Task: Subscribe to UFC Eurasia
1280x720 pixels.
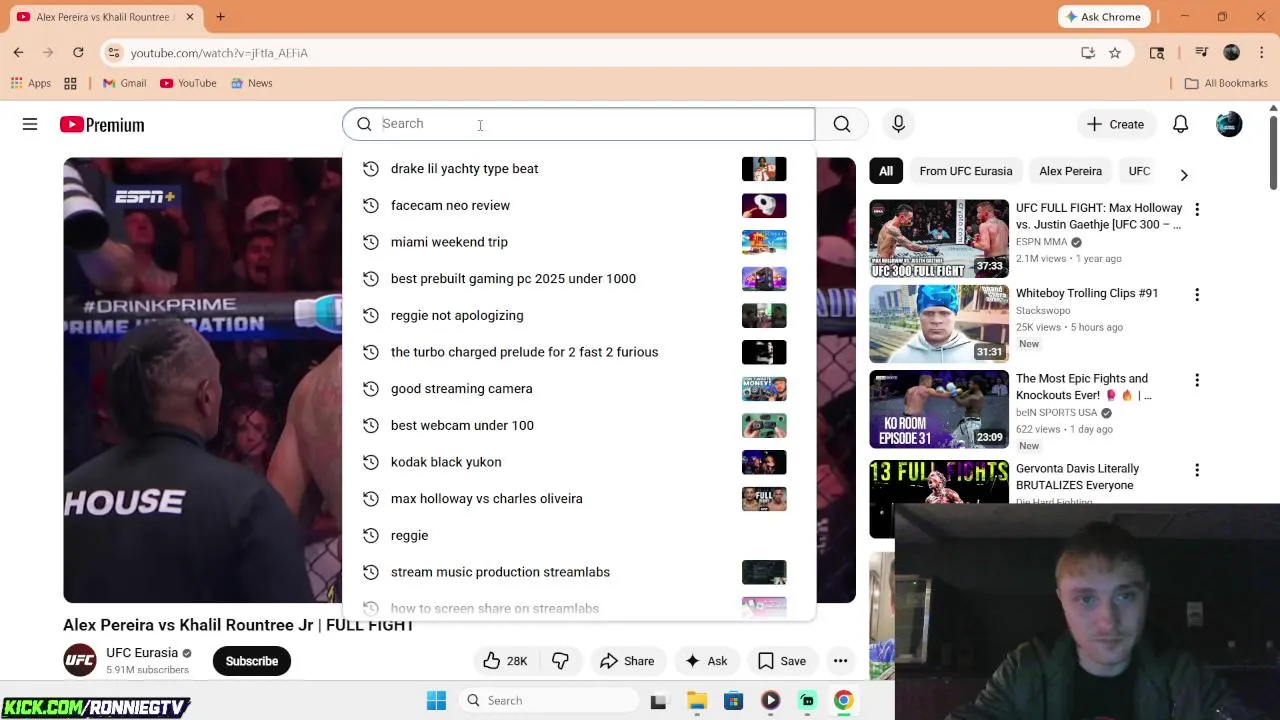Action: (252, 661)
